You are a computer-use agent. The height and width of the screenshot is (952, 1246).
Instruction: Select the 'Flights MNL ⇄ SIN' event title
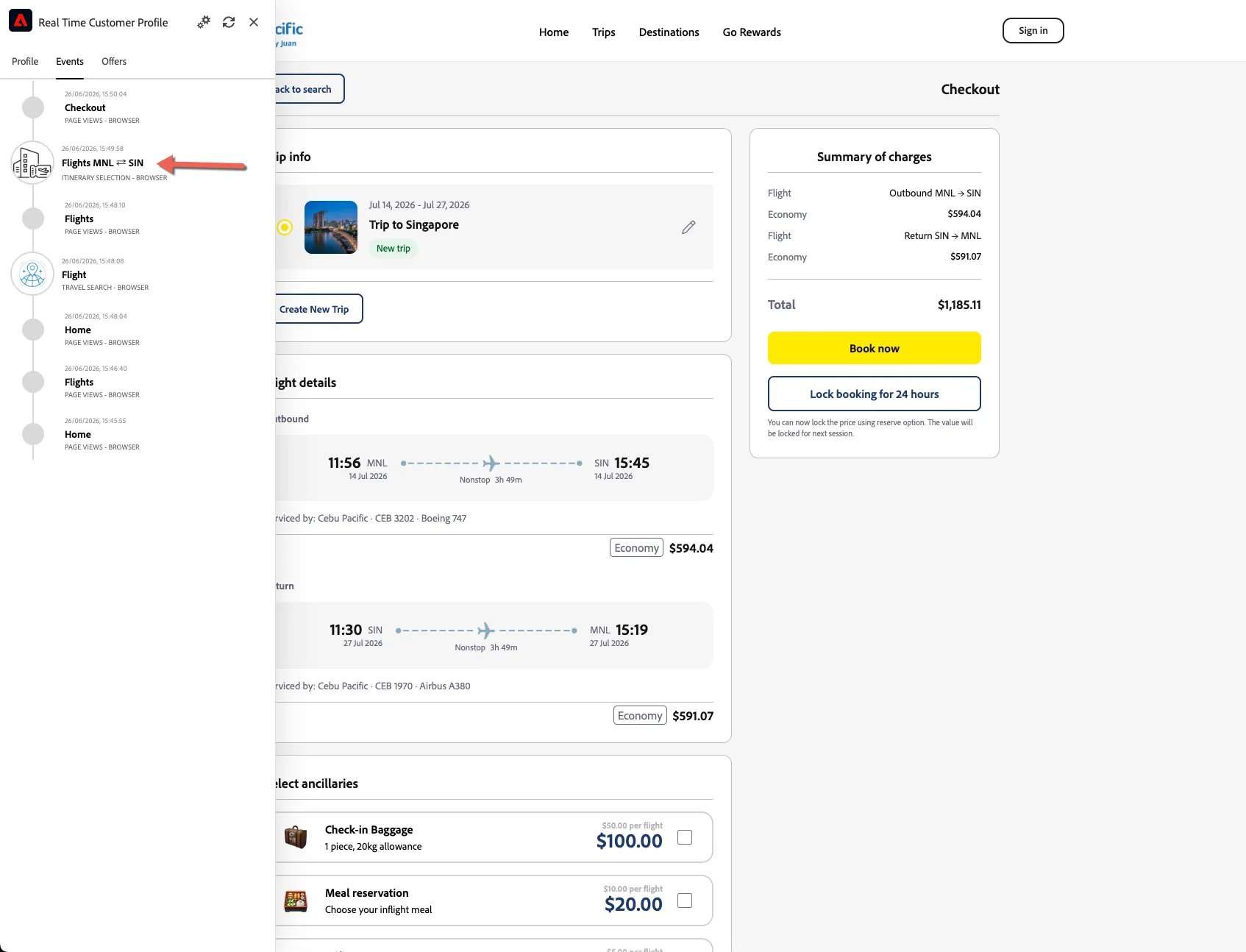(103, 163)
